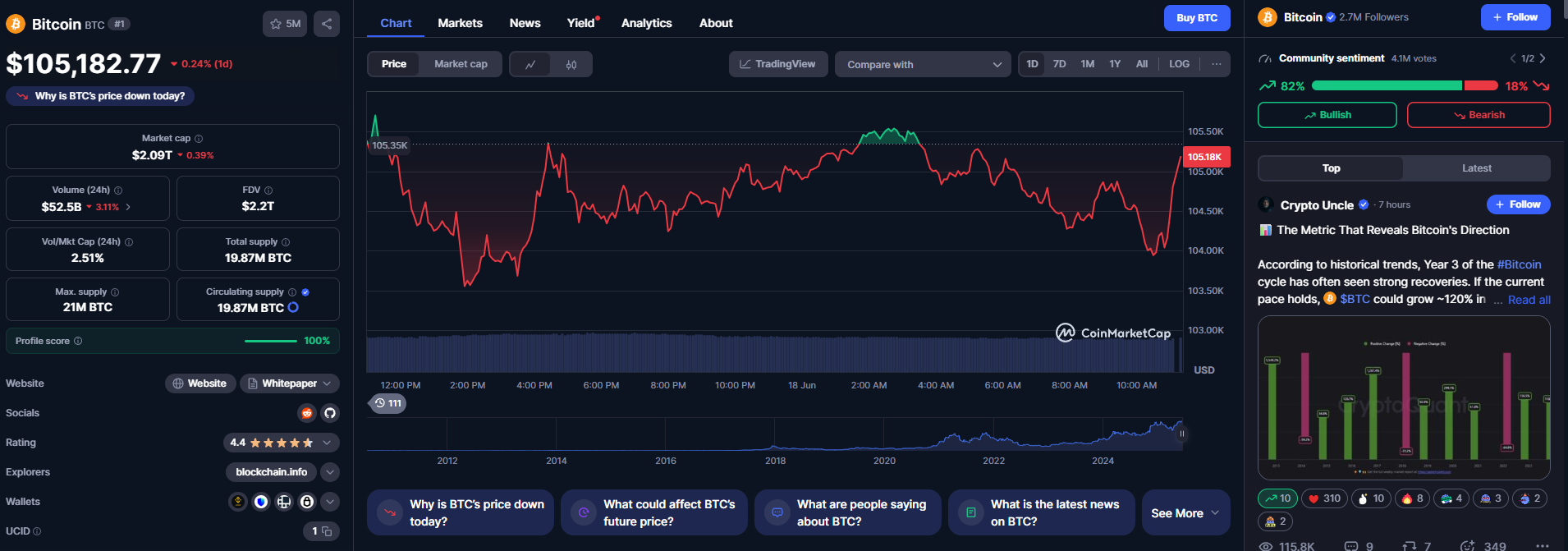
Task: Expand the See More questions dropdown
Action: [1186, 512]
